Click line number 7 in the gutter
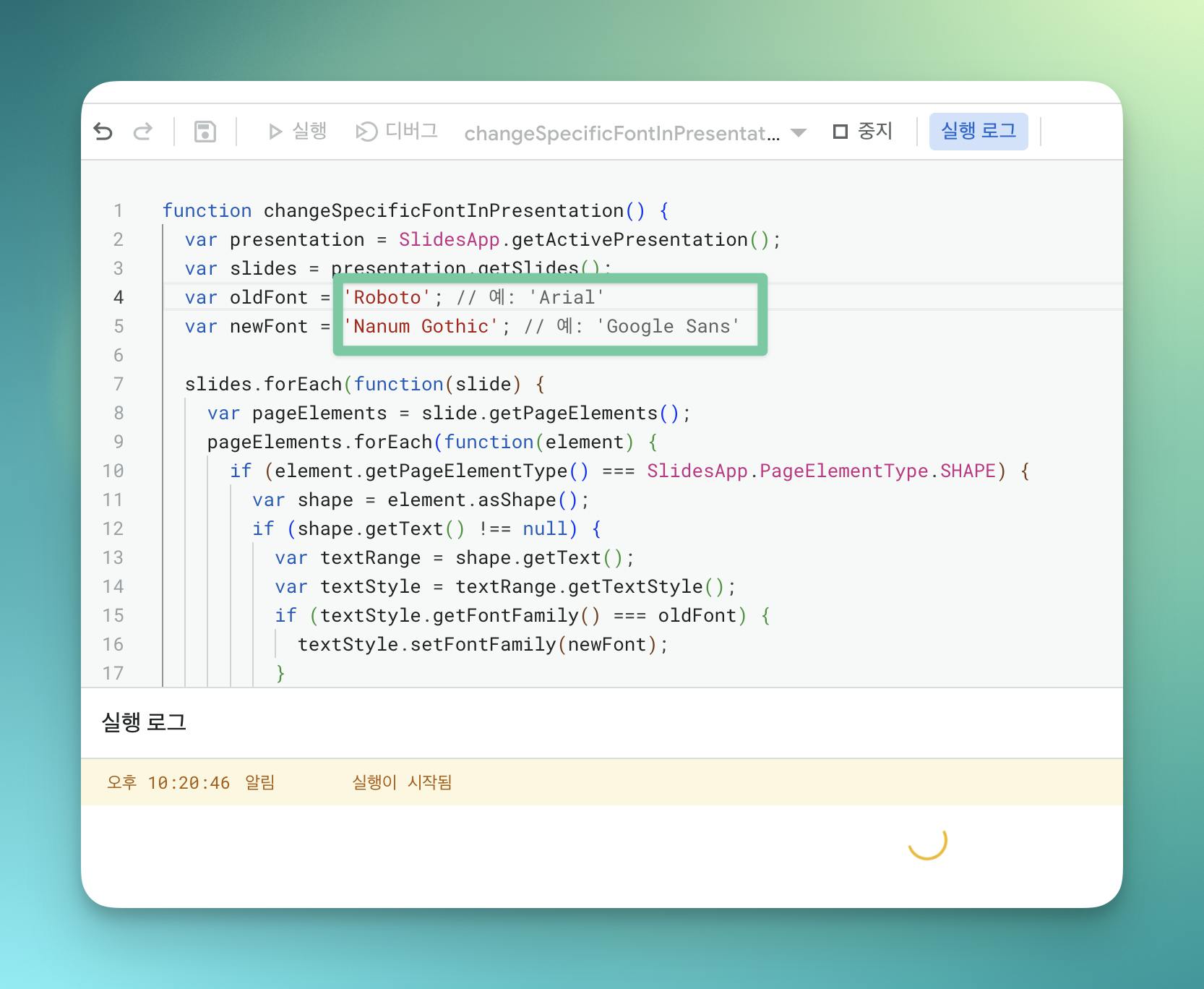The height and width of the screenshot is (989, 1204). (118, 385)
